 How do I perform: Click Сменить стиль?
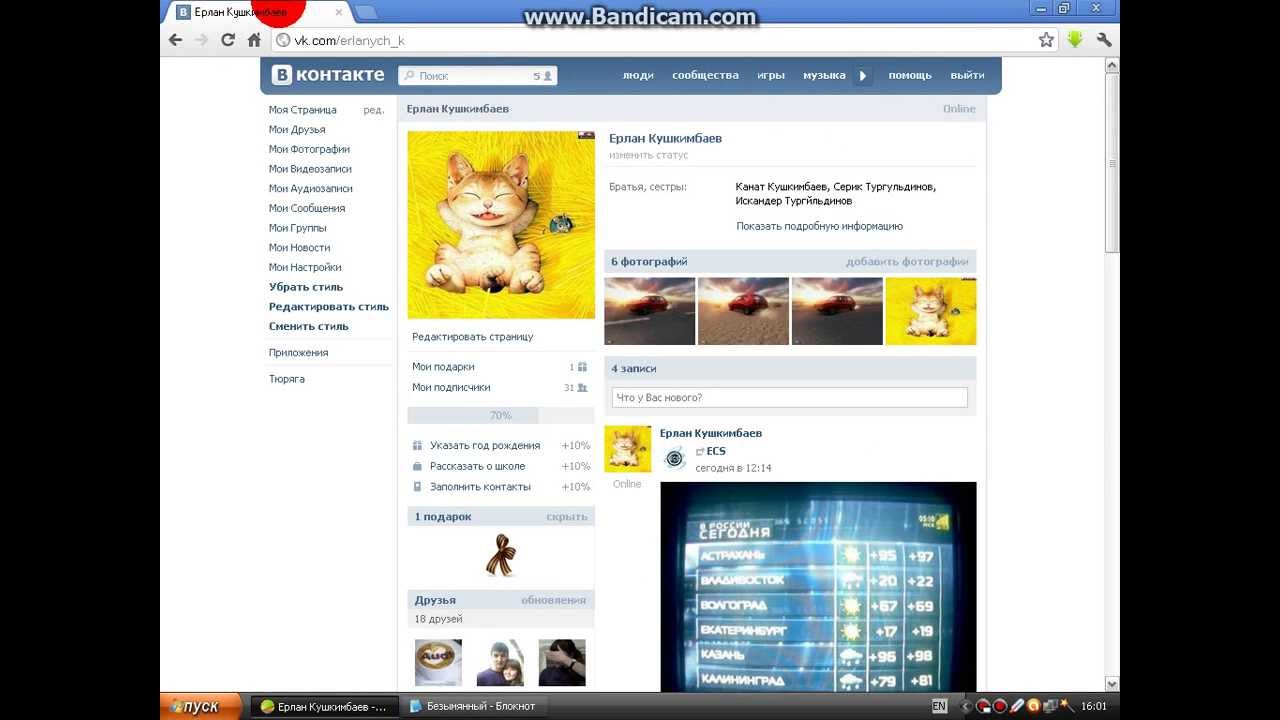coord(309,326)
